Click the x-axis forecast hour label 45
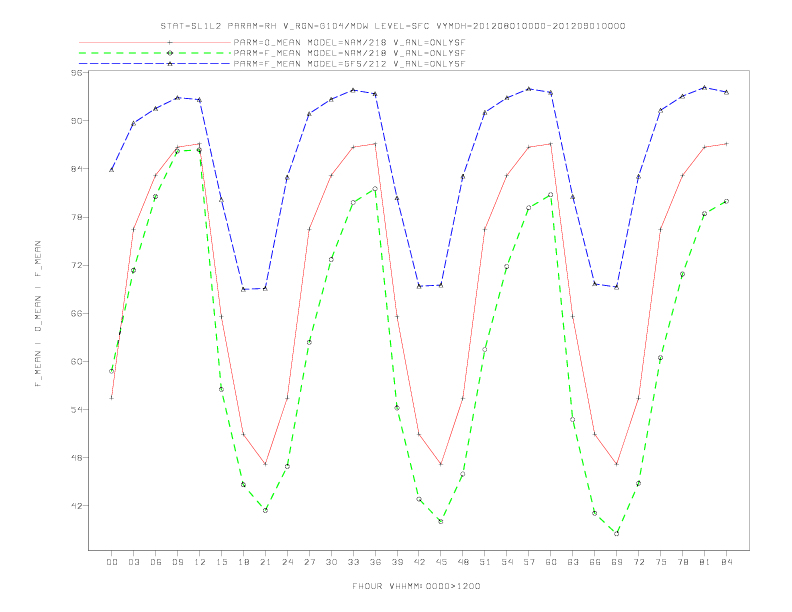The width and height of the screenshot is (792, 612). 441,562
